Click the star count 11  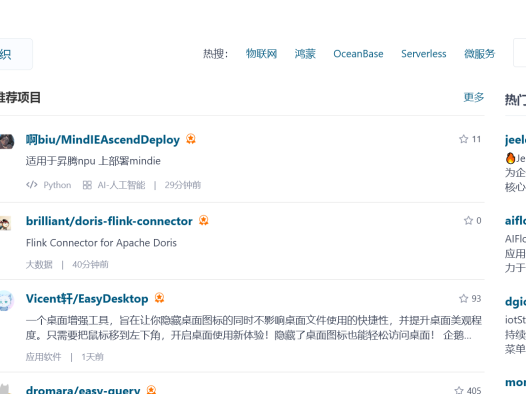[x=476, y=139]
